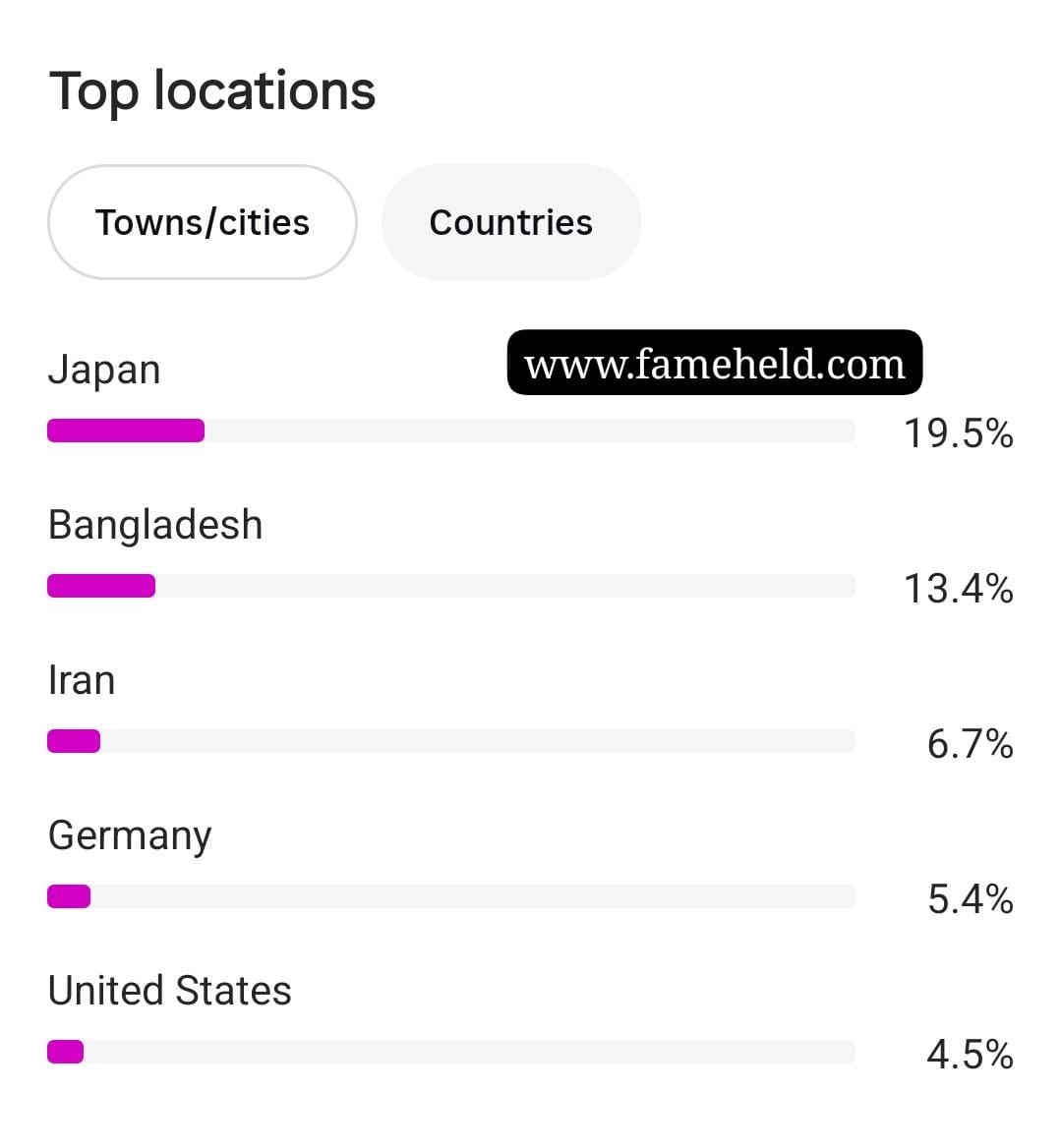Click the Germany magenta progress bar
Screen dimensions: 1062x1148
pos(69,896)
